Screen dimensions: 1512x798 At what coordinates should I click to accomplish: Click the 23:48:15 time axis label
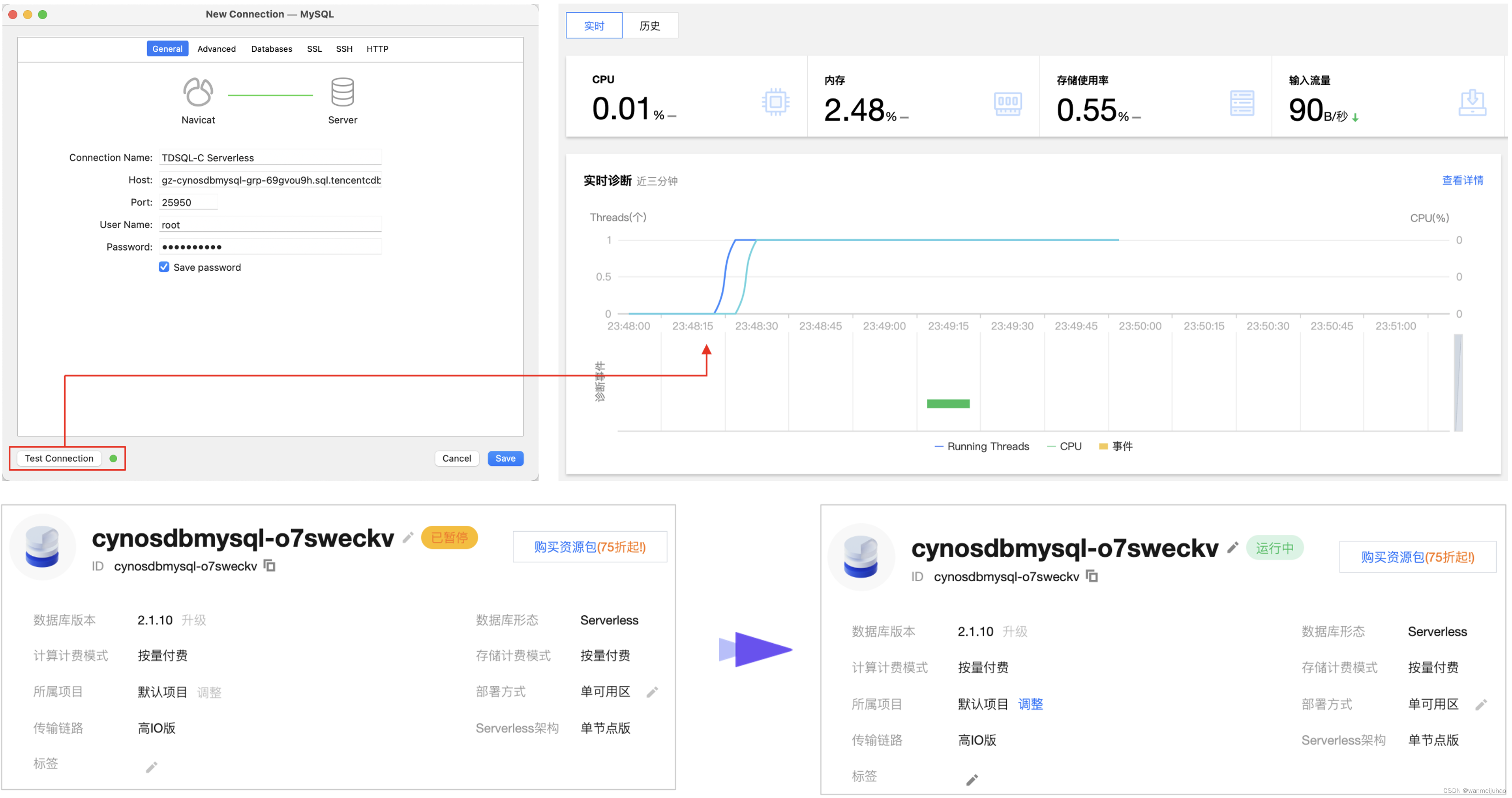[692, 326]
